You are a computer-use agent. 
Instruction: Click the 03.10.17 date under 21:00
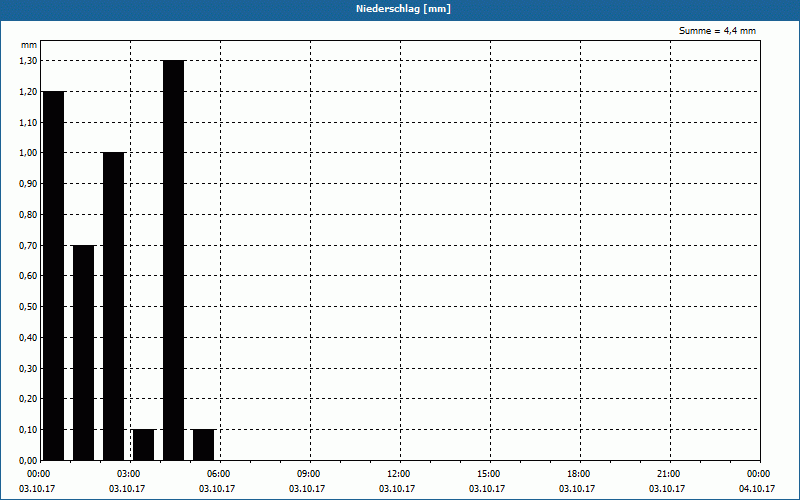pos(667,489)
